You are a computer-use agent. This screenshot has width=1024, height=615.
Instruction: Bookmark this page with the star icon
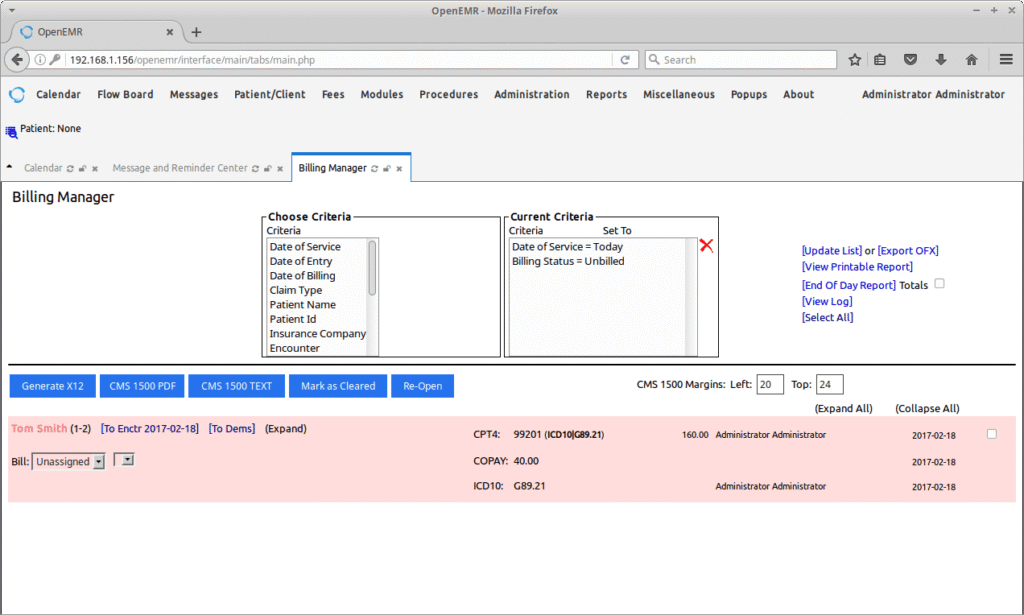pos(854,59)
